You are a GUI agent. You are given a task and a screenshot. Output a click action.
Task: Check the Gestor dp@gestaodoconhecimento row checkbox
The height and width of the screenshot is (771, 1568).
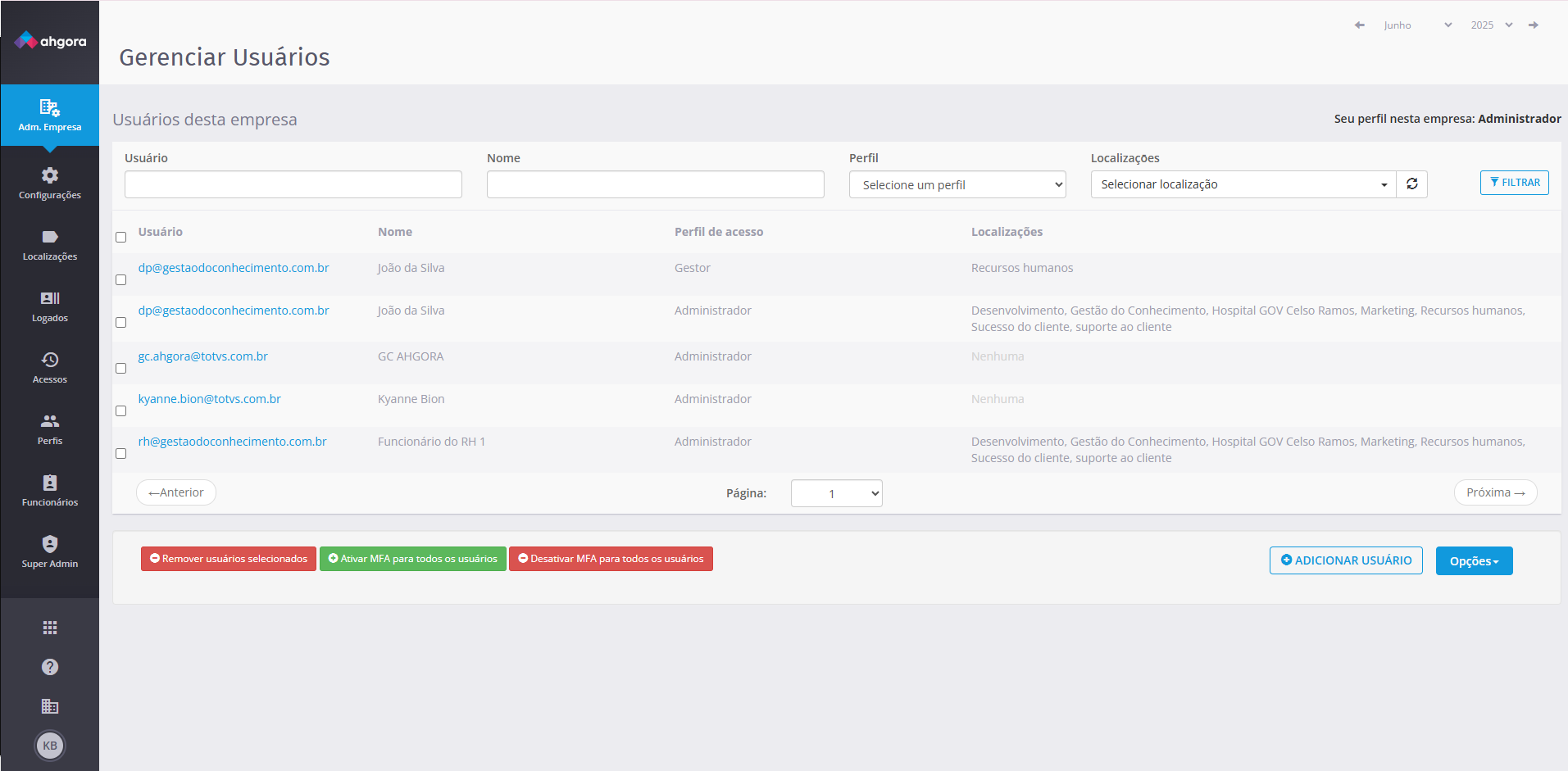tap(121, 280)
